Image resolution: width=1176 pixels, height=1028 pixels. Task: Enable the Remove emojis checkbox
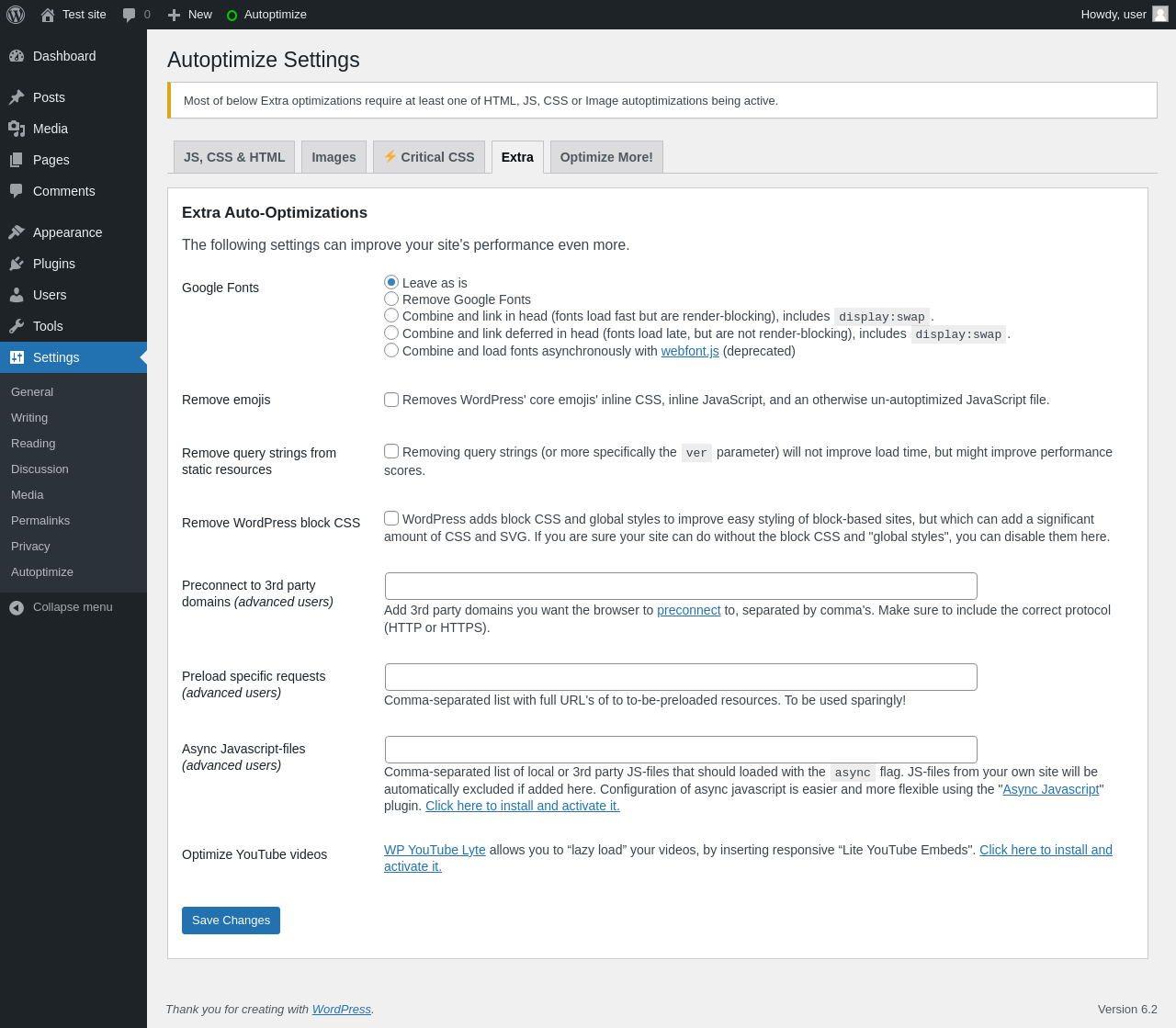391,400
